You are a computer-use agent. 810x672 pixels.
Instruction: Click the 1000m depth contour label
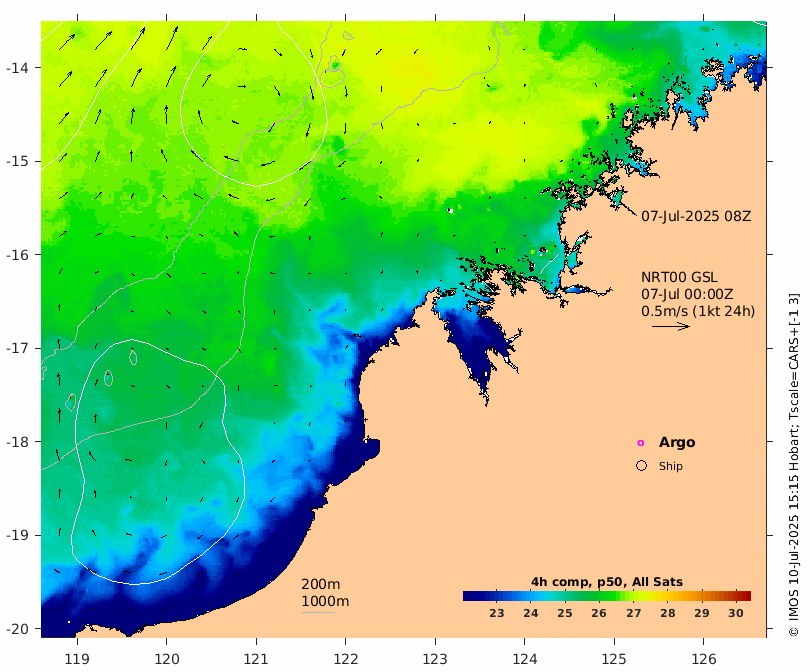325,601
